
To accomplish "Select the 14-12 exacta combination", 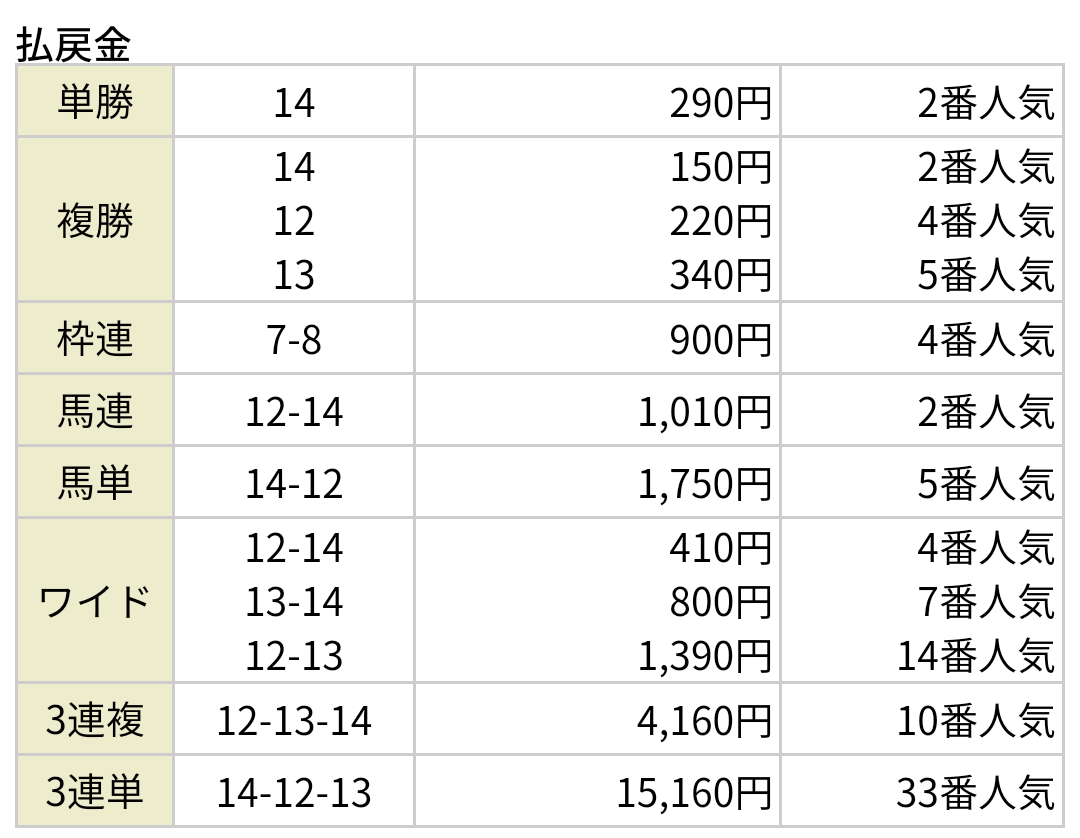I will (x=294, y=483).
